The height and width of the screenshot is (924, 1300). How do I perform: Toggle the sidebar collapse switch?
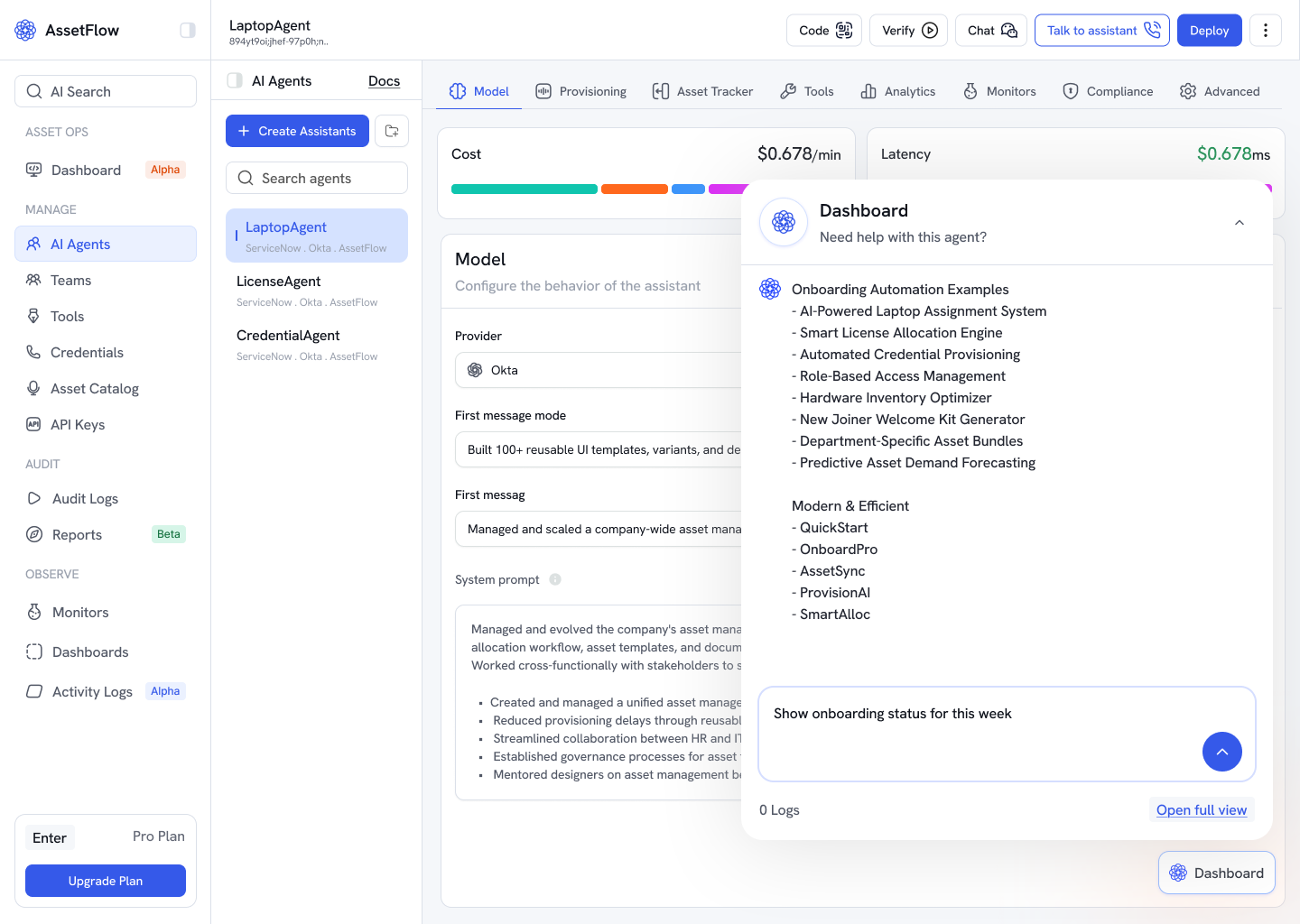[188, 30]
